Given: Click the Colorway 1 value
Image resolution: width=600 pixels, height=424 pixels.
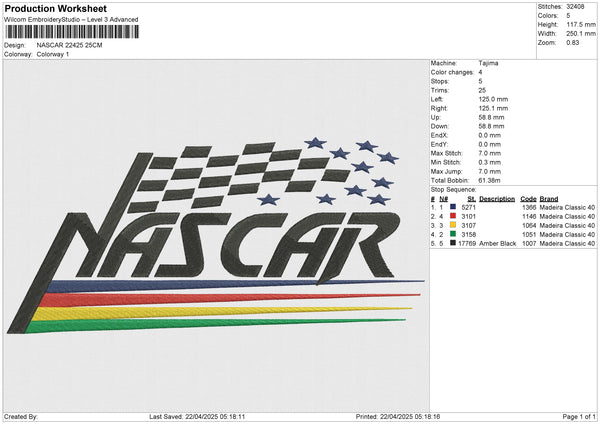Looking at the screenshot, I should (x=55, y=54).
